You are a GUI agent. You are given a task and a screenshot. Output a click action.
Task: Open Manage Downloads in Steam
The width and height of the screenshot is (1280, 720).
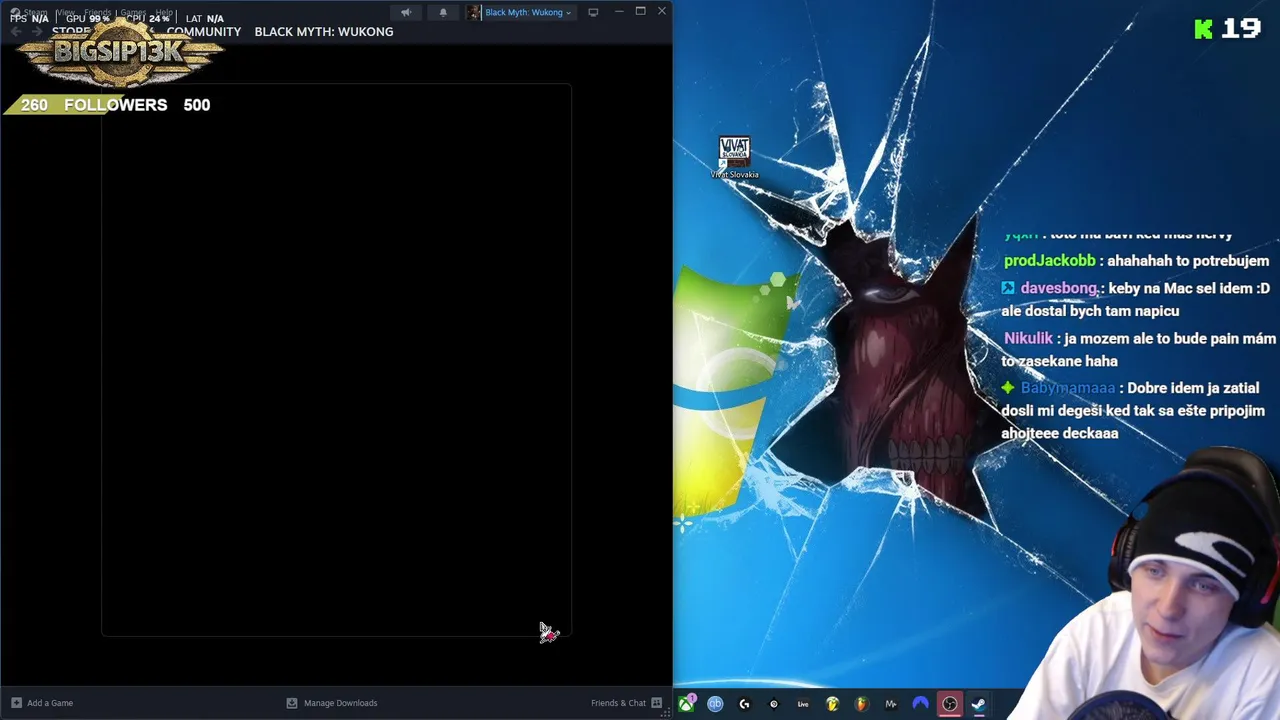(332, 703)
